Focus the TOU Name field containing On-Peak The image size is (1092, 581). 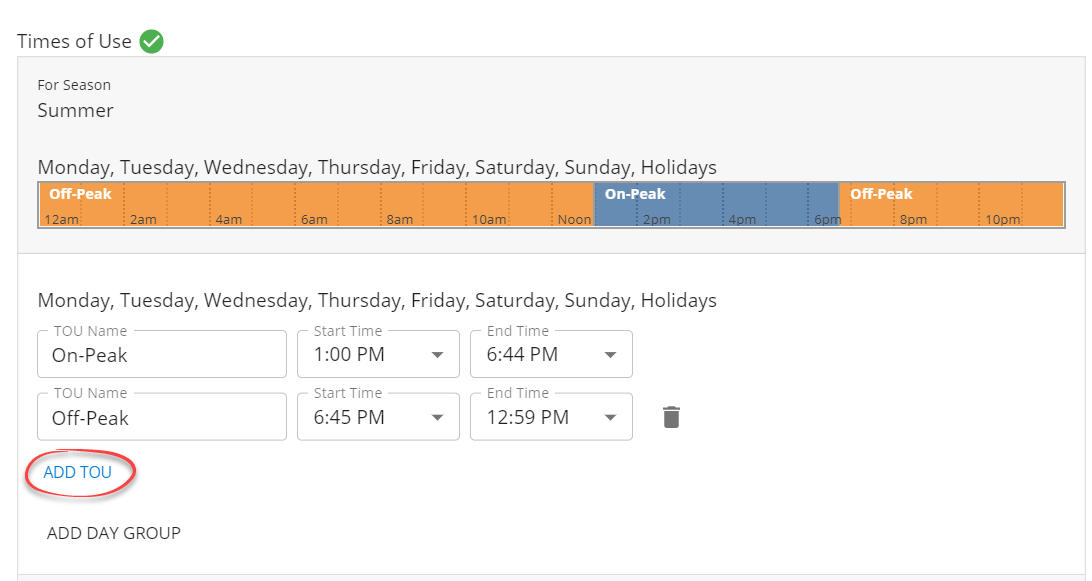[162, 354]
